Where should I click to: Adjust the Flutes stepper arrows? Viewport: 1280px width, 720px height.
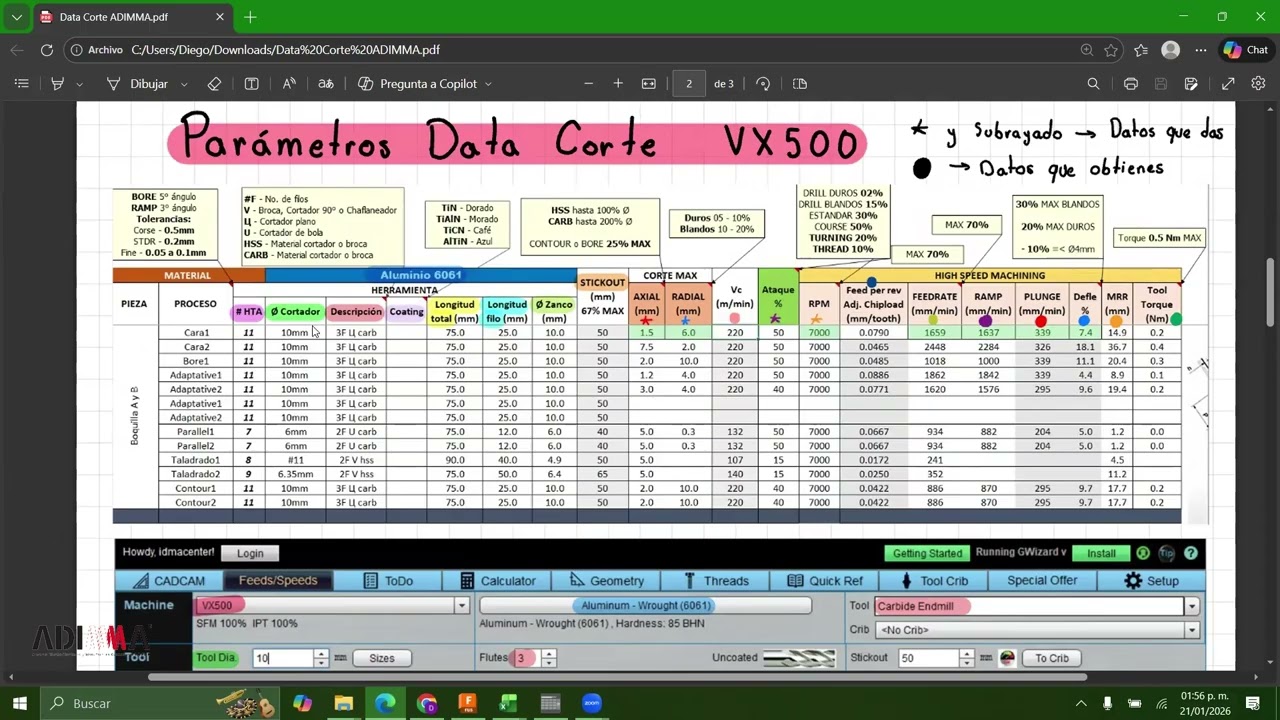click(x=549, y=658)
